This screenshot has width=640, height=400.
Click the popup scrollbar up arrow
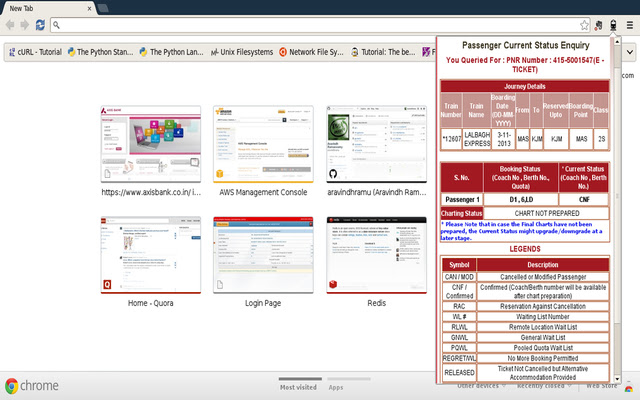pyautogui.click(x=617, y=41)
